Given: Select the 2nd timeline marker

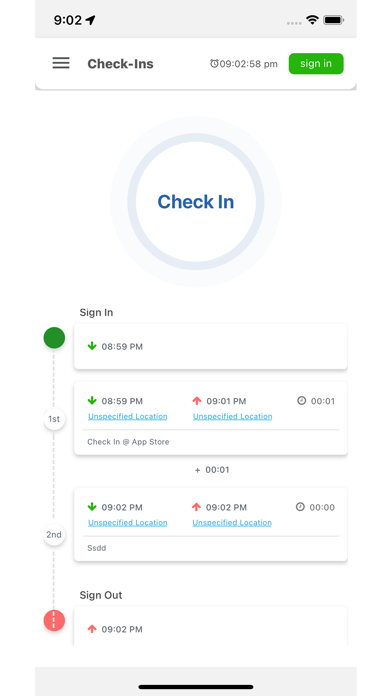Looking at the screenshot, I should tap(54, 534).
